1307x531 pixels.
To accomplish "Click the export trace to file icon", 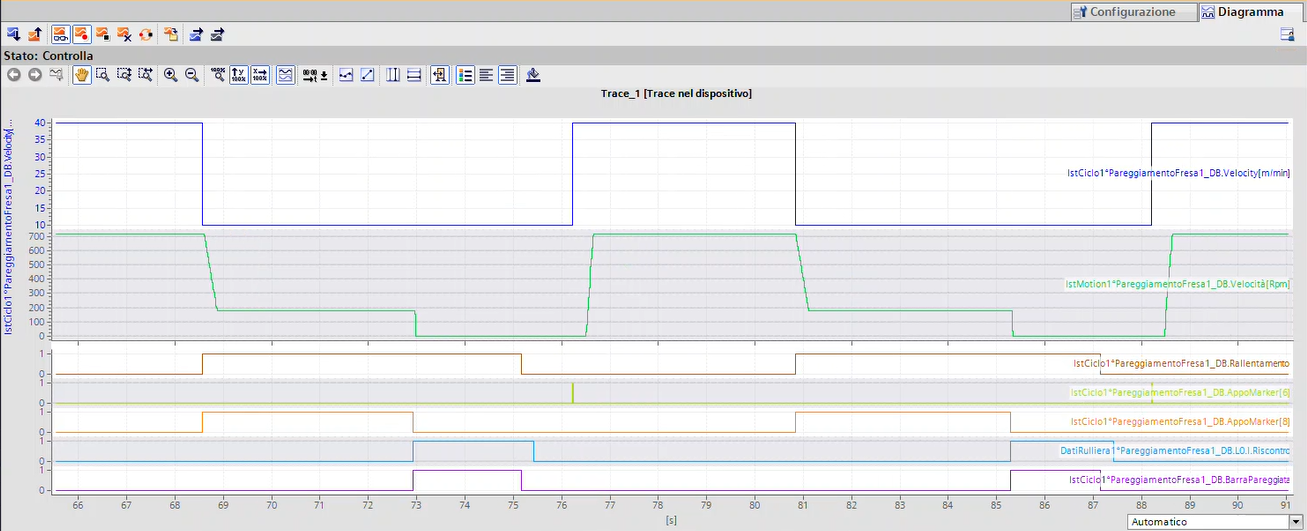I will (x=196, y=34).
